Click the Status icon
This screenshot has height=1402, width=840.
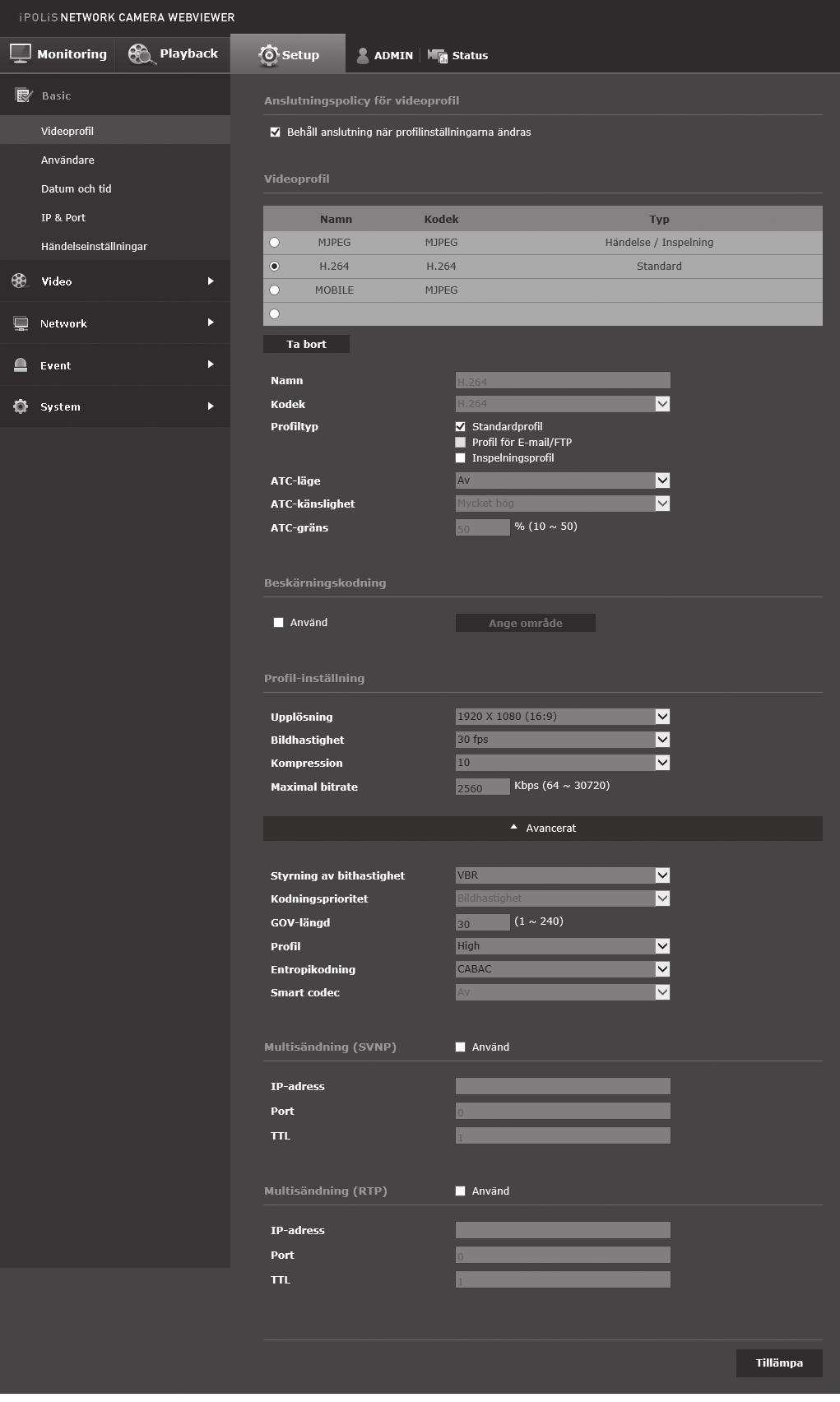tap(438, 55)
